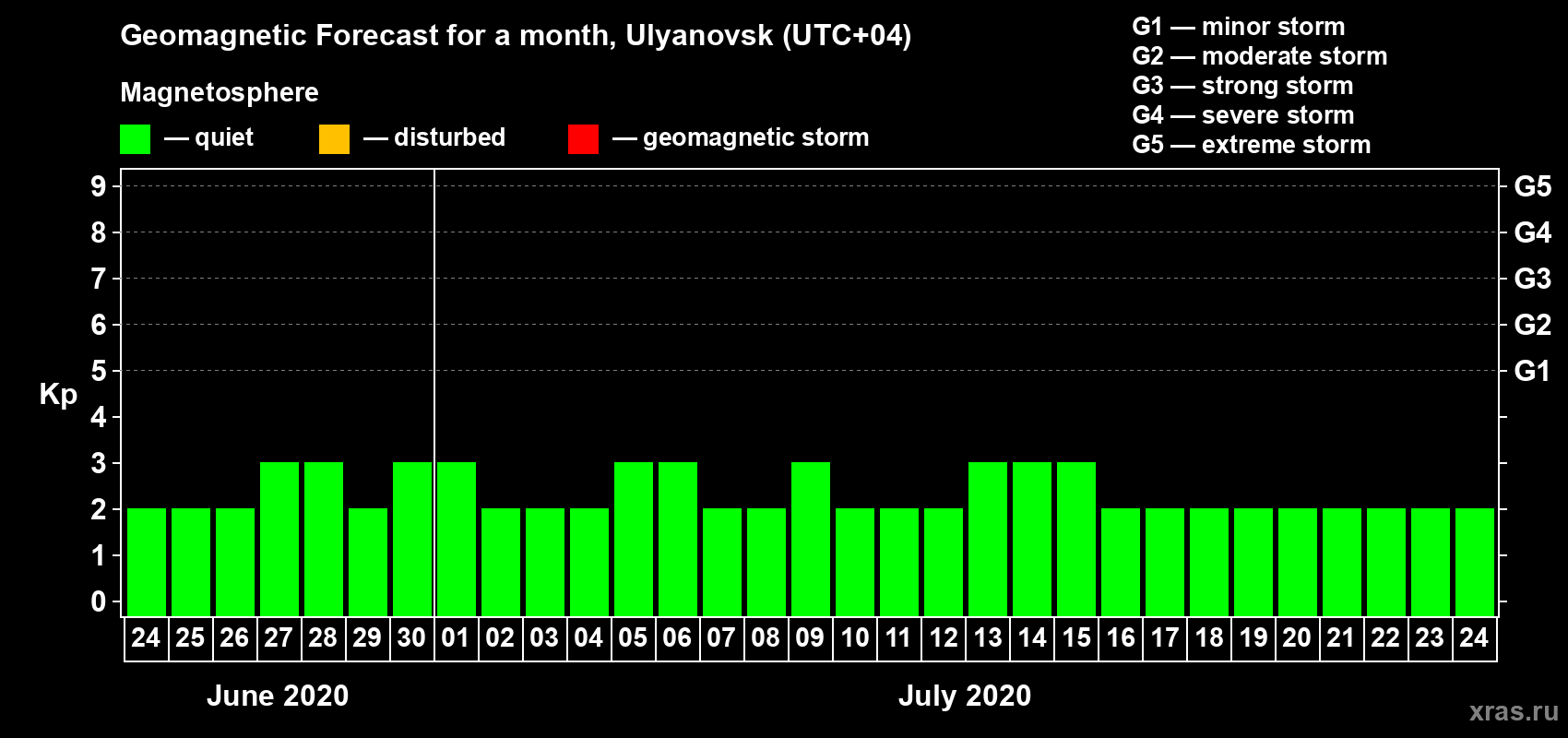Click the Kp axis label

pos(58,395)
